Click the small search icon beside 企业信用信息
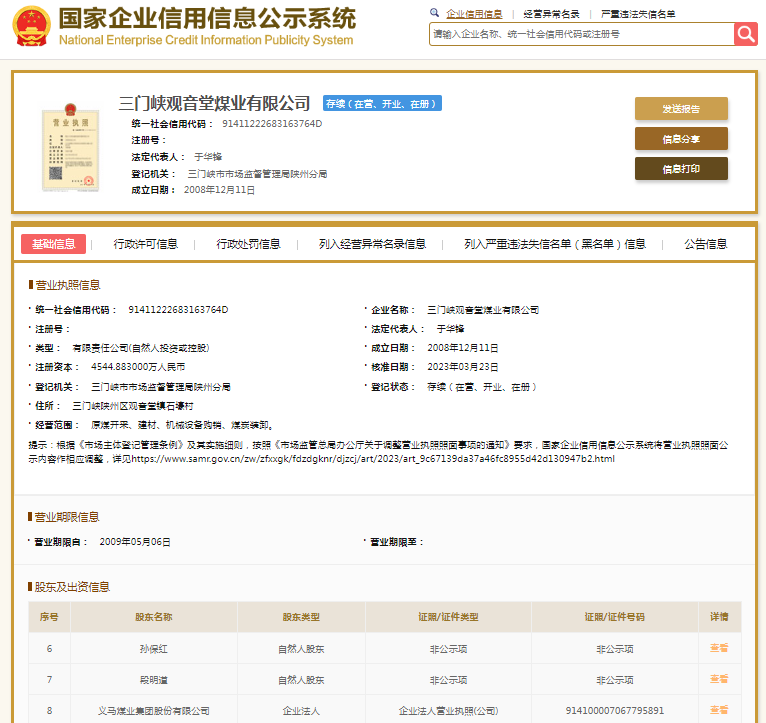This screenshot has height=723, width=766. pos(434,13)
